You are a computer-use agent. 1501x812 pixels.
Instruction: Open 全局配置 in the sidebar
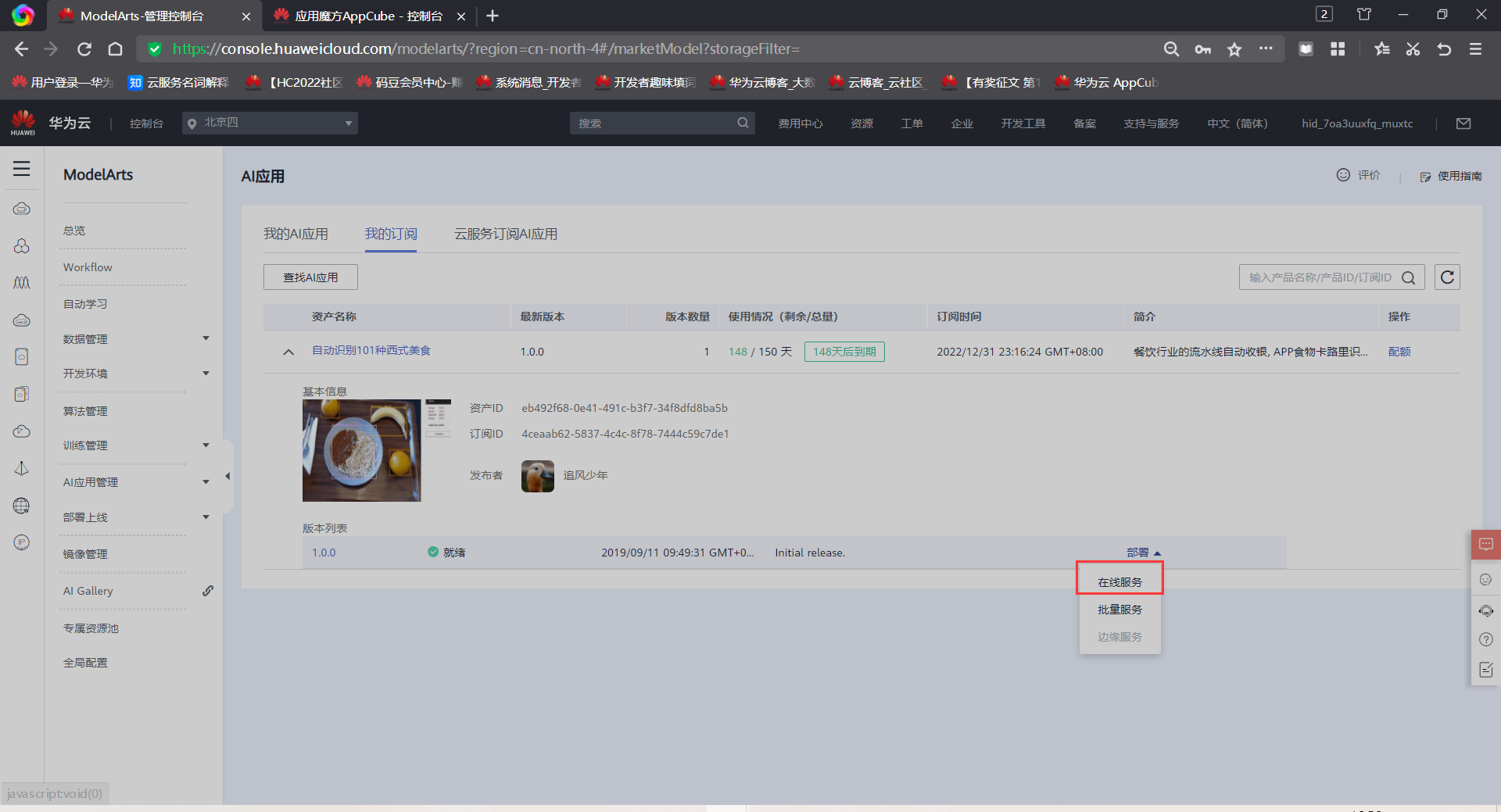point(85,663)
